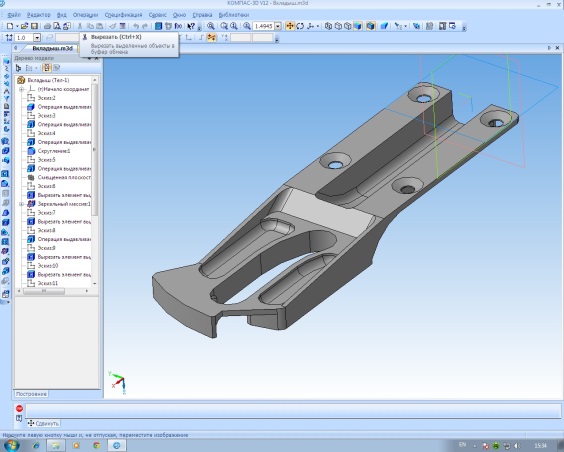Select the Построение tab below the tree

[x=31, y=394]
